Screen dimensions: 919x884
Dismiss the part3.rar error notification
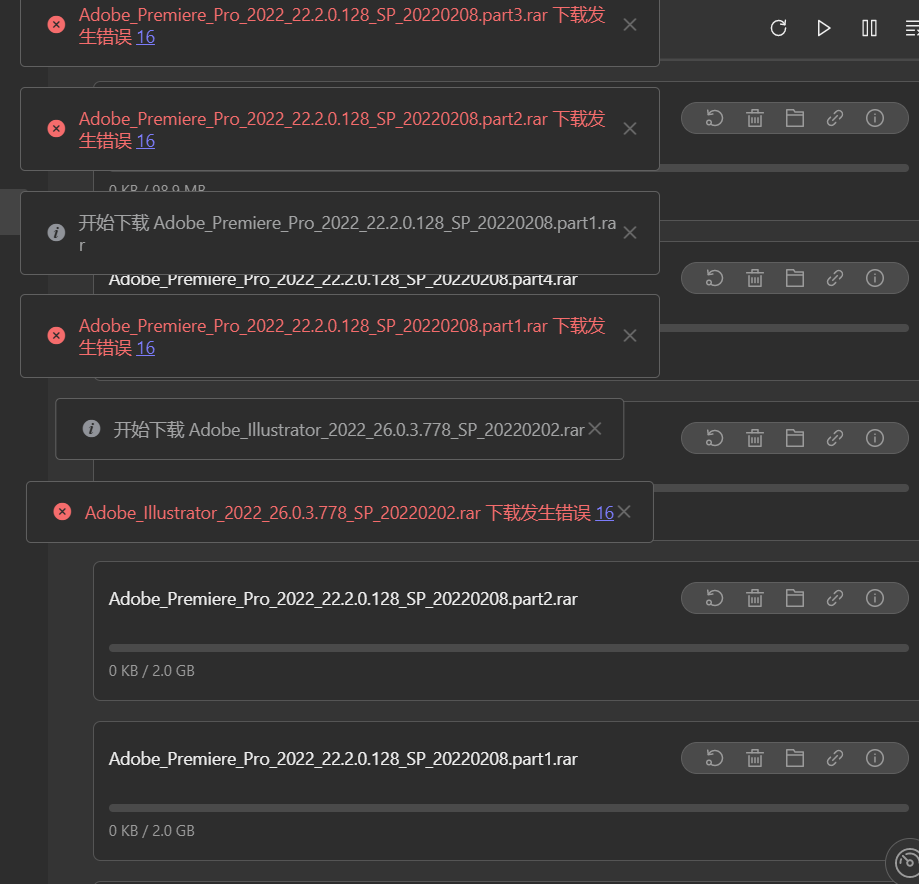(629, 25)
